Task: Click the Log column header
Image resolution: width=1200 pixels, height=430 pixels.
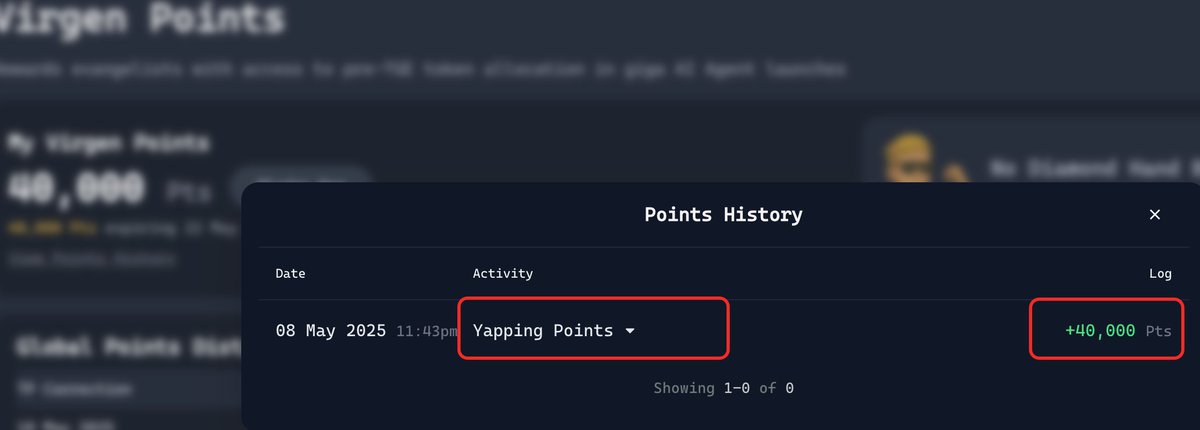Action: (1160, 273)
